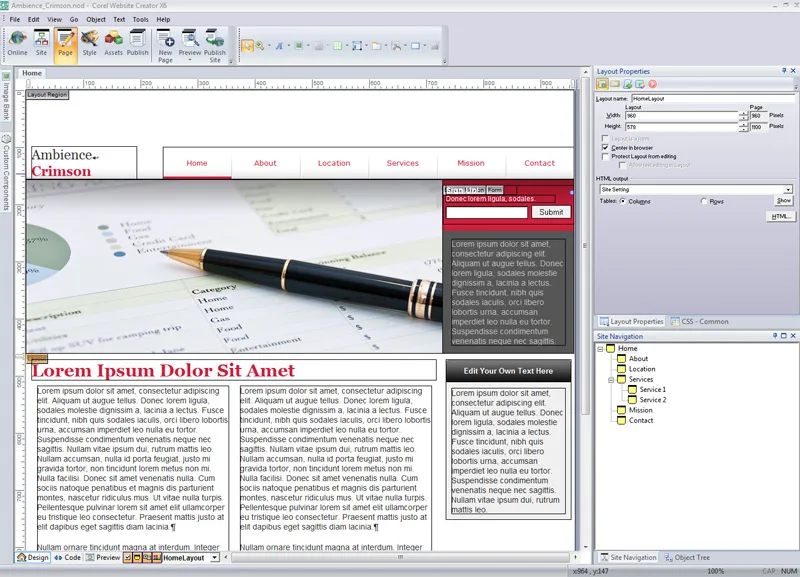800x577 pixels.
Task: Open the Style view icon
Action: pyautogui.click(x=89, y=43)
